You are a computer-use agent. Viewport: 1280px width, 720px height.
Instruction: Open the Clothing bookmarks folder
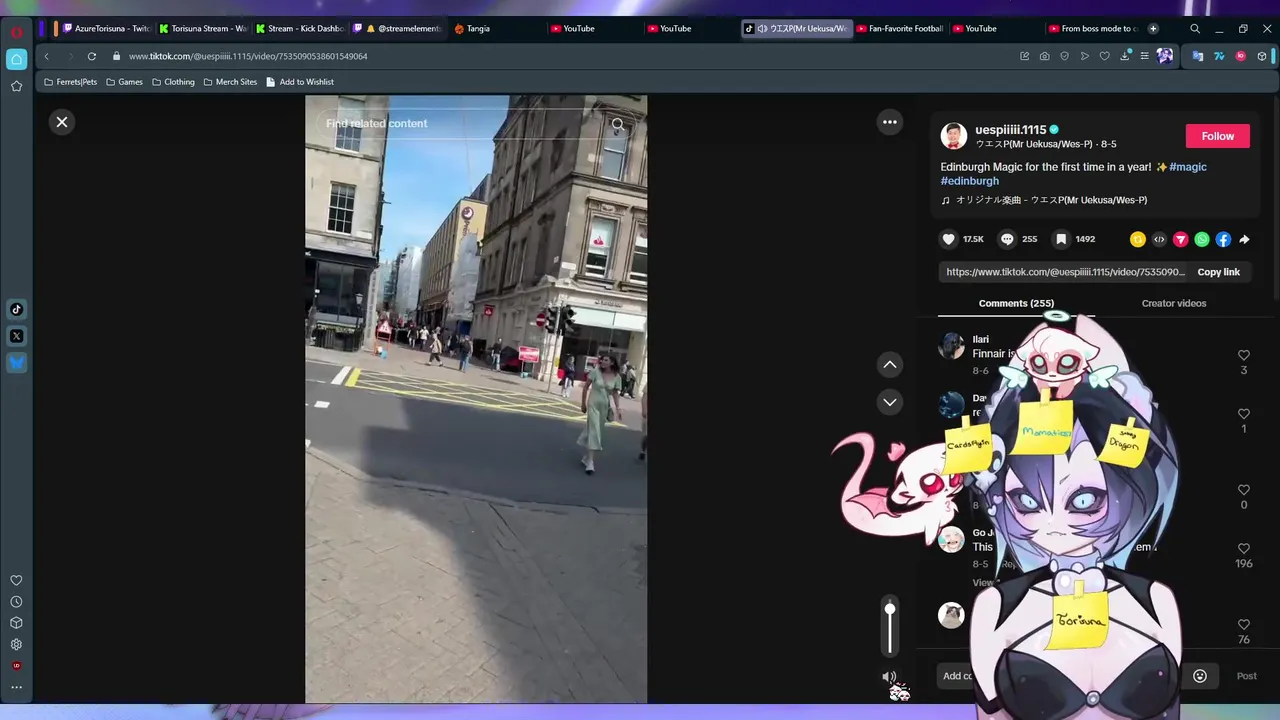[173, 82]
